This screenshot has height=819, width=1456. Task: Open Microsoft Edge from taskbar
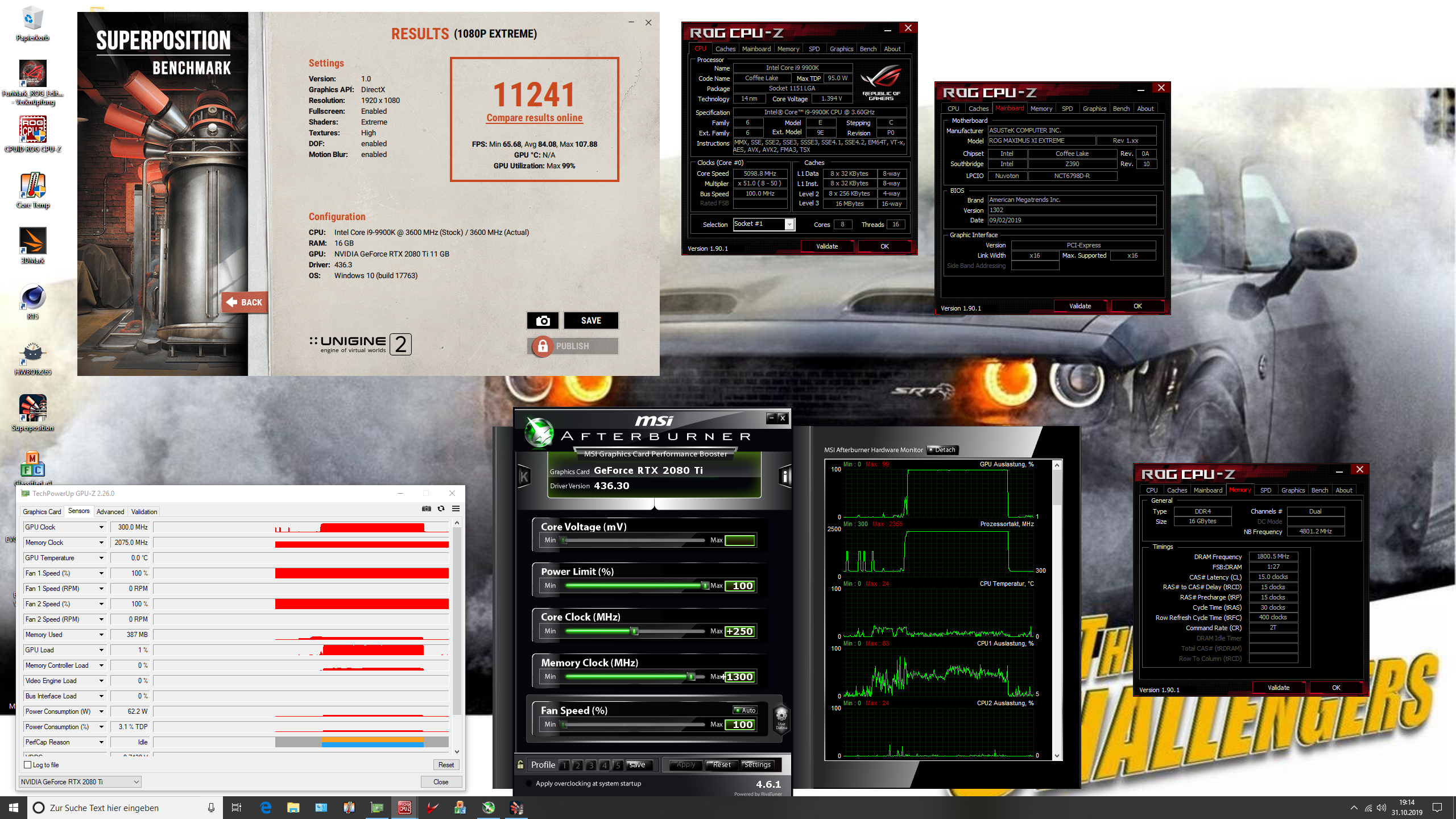[x=265, y=808]
